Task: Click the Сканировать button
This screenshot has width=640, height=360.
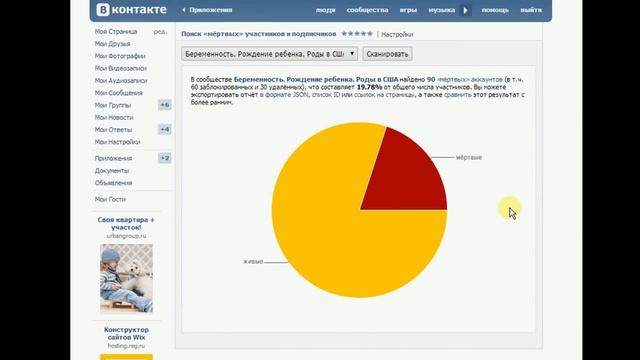Action: [387, 54]
